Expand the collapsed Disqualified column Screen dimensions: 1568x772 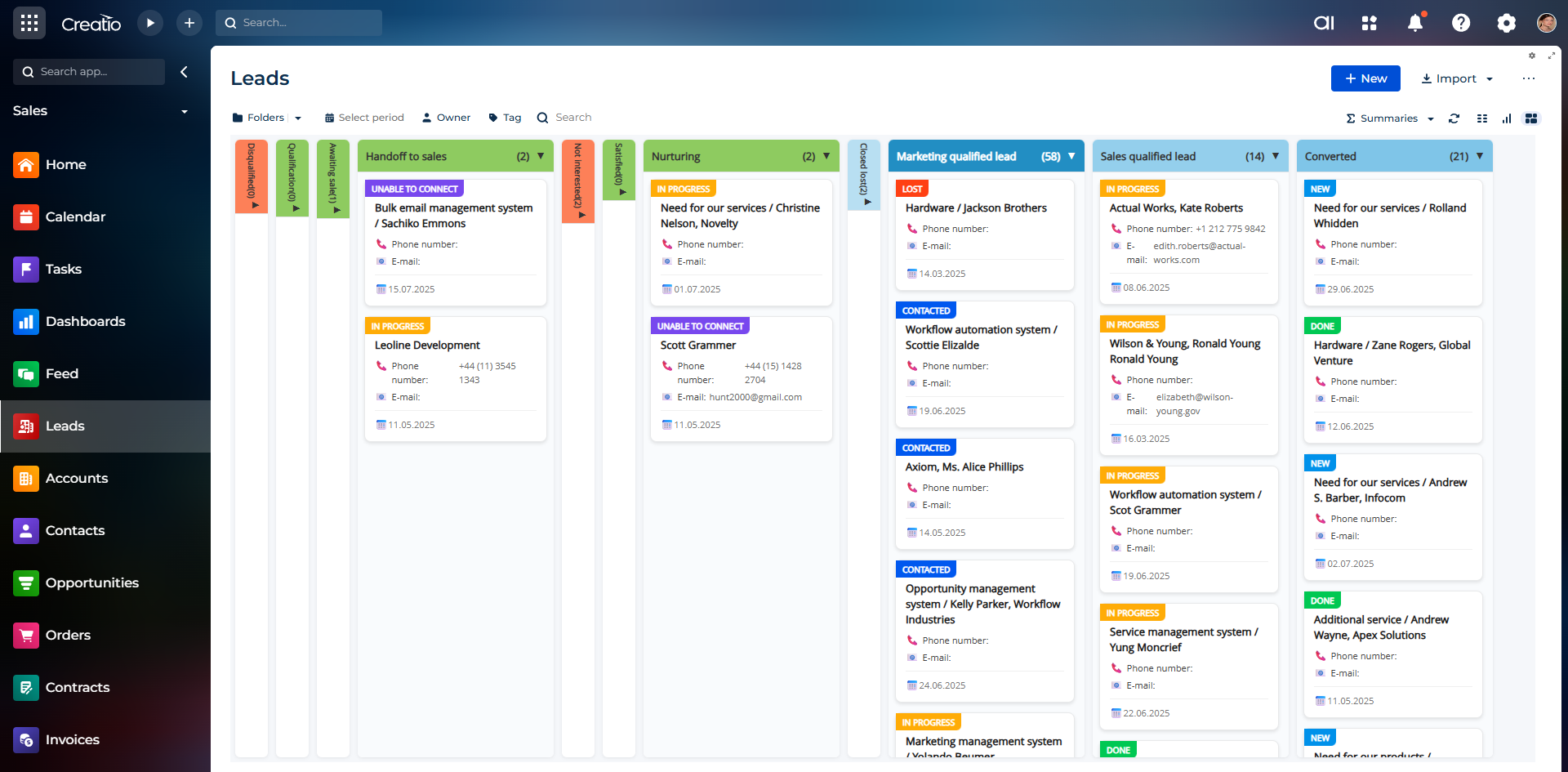(x=254, y=206)
